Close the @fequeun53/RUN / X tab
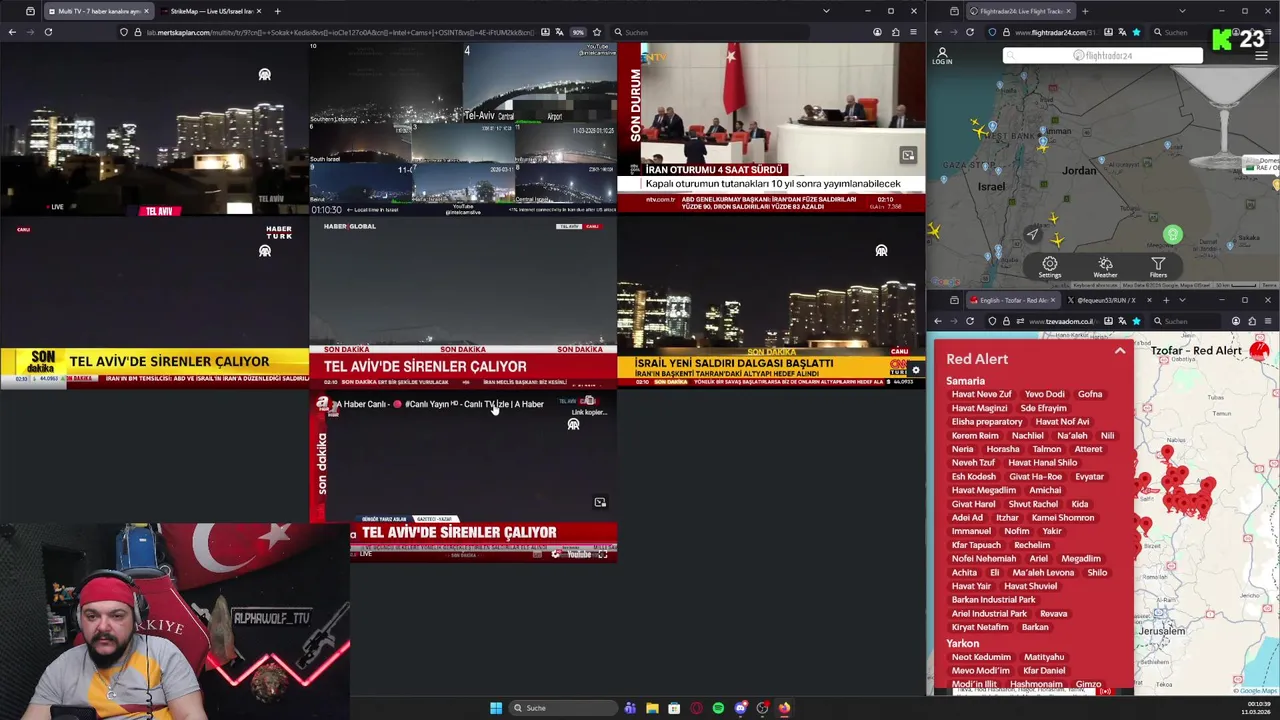This screenshot has width=1280, height=720. click(x=1149, y=300)
